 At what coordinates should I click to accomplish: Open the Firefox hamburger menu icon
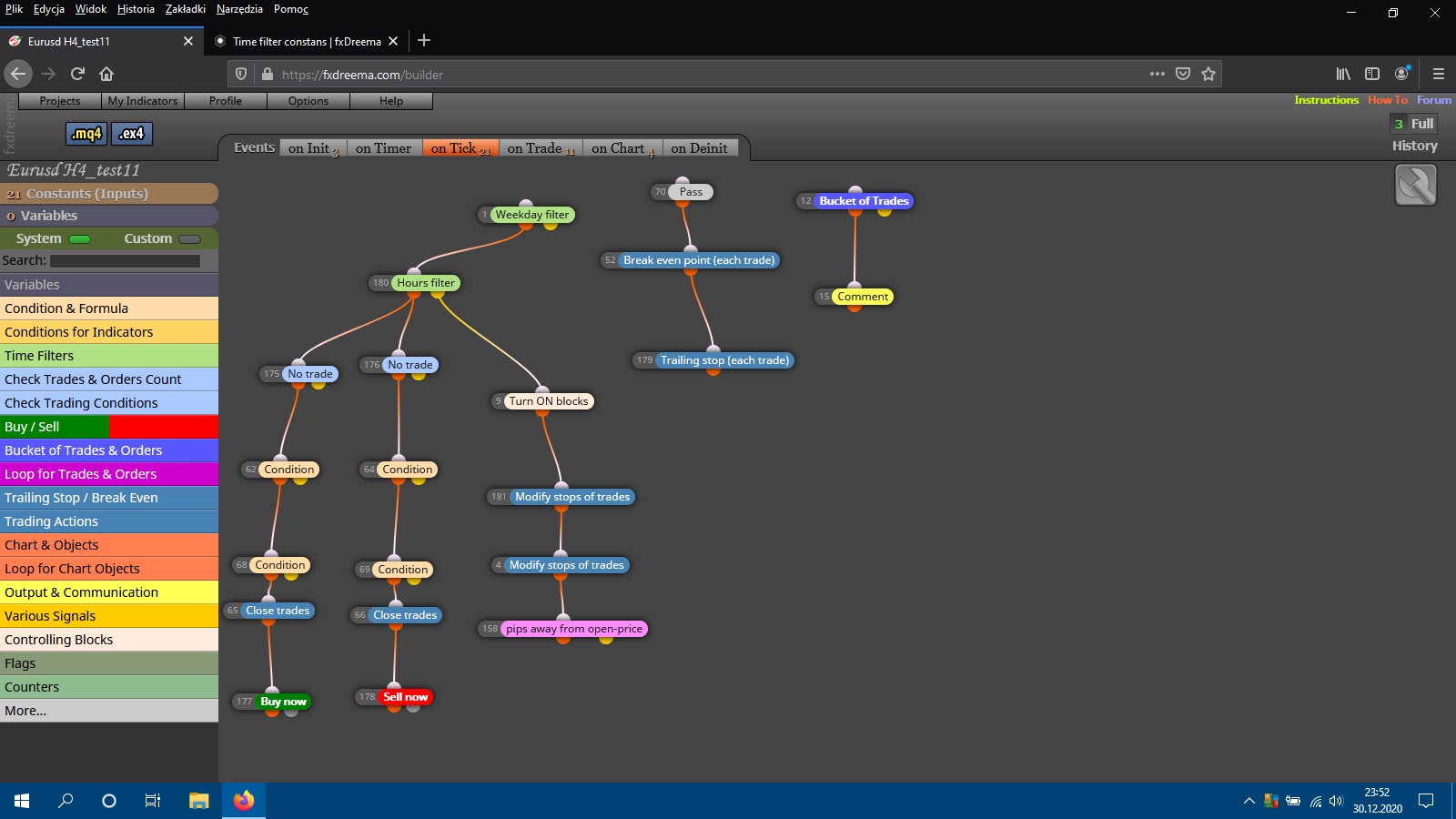coord(1439,74)
